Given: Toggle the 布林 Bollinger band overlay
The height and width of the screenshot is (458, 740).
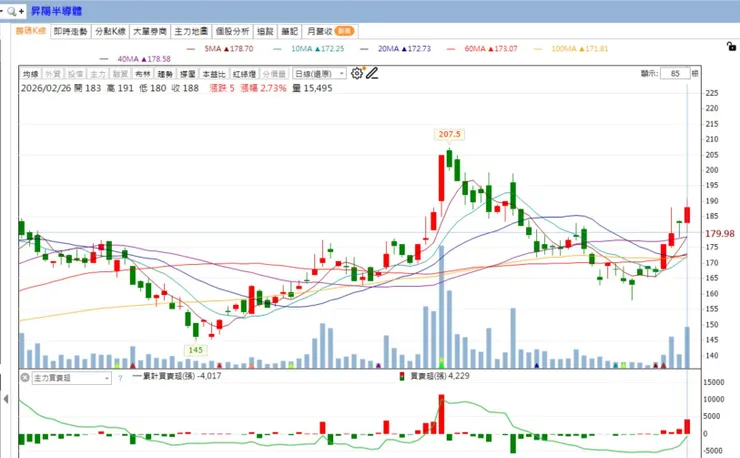Looking at the screenshot, I should pos(143,74).
